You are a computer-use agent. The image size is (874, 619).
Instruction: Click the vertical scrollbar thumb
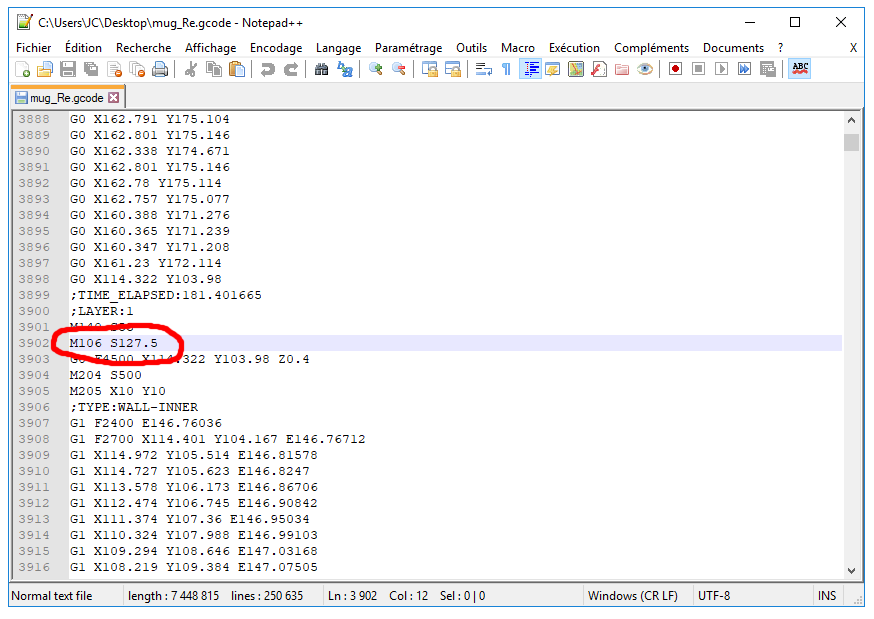pos(851,142)
